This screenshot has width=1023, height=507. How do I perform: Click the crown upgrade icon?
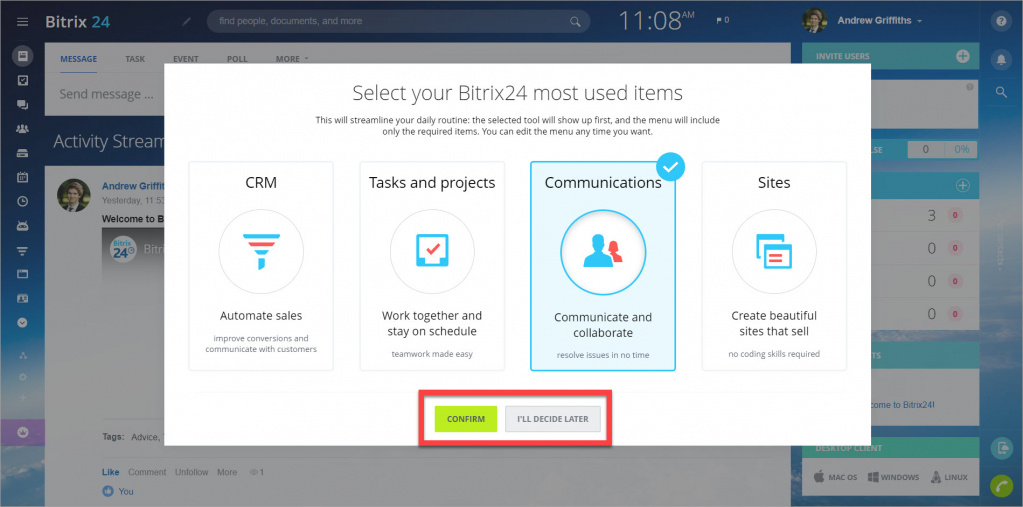tap(22, 432)
